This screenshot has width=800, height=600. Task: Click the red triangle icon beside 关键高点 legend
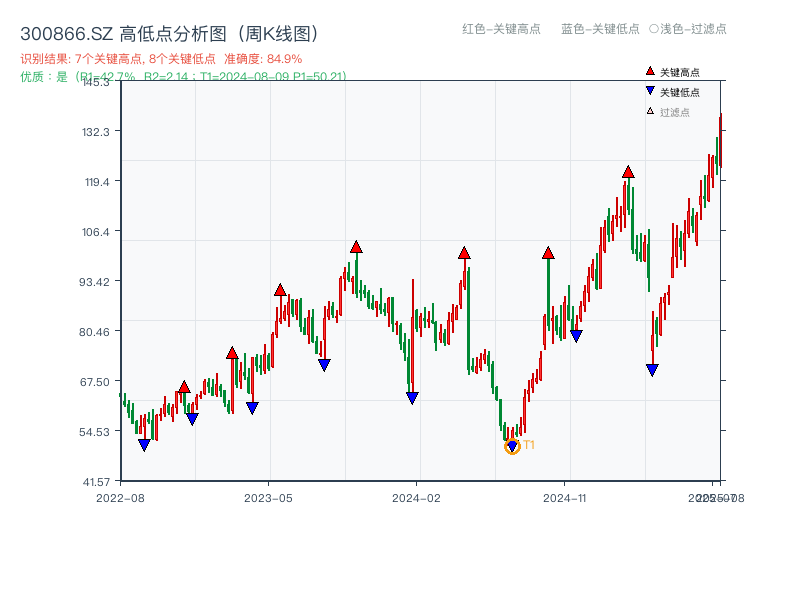pyautogui.click(x=650, y=71)
